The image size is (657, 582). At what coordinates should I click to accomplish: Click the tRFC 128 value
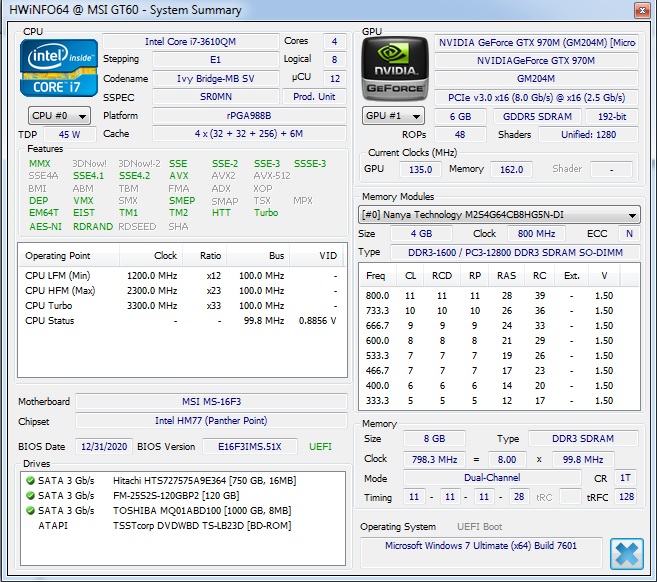[626, 497]
